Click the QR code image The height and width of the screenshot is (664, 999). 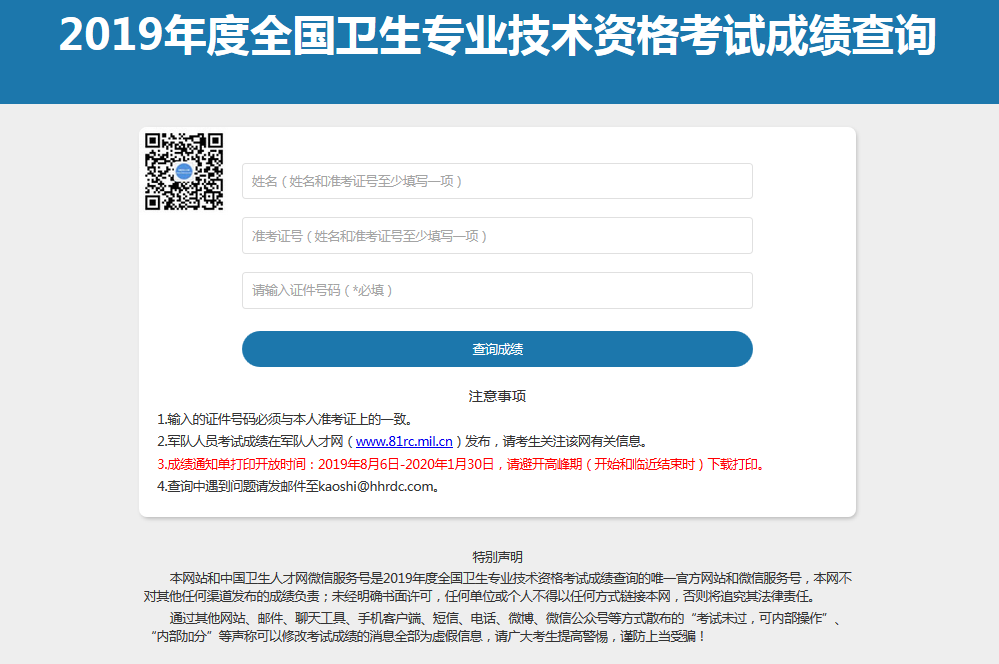tap(183, 171)
